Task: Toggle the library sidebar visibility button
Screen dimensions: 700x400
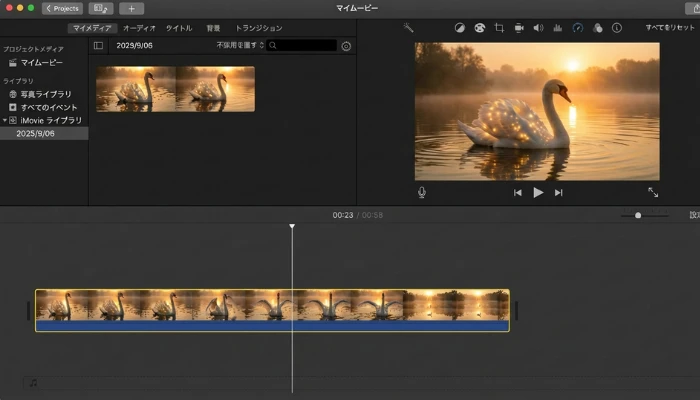Action: [x=98, y=46]
